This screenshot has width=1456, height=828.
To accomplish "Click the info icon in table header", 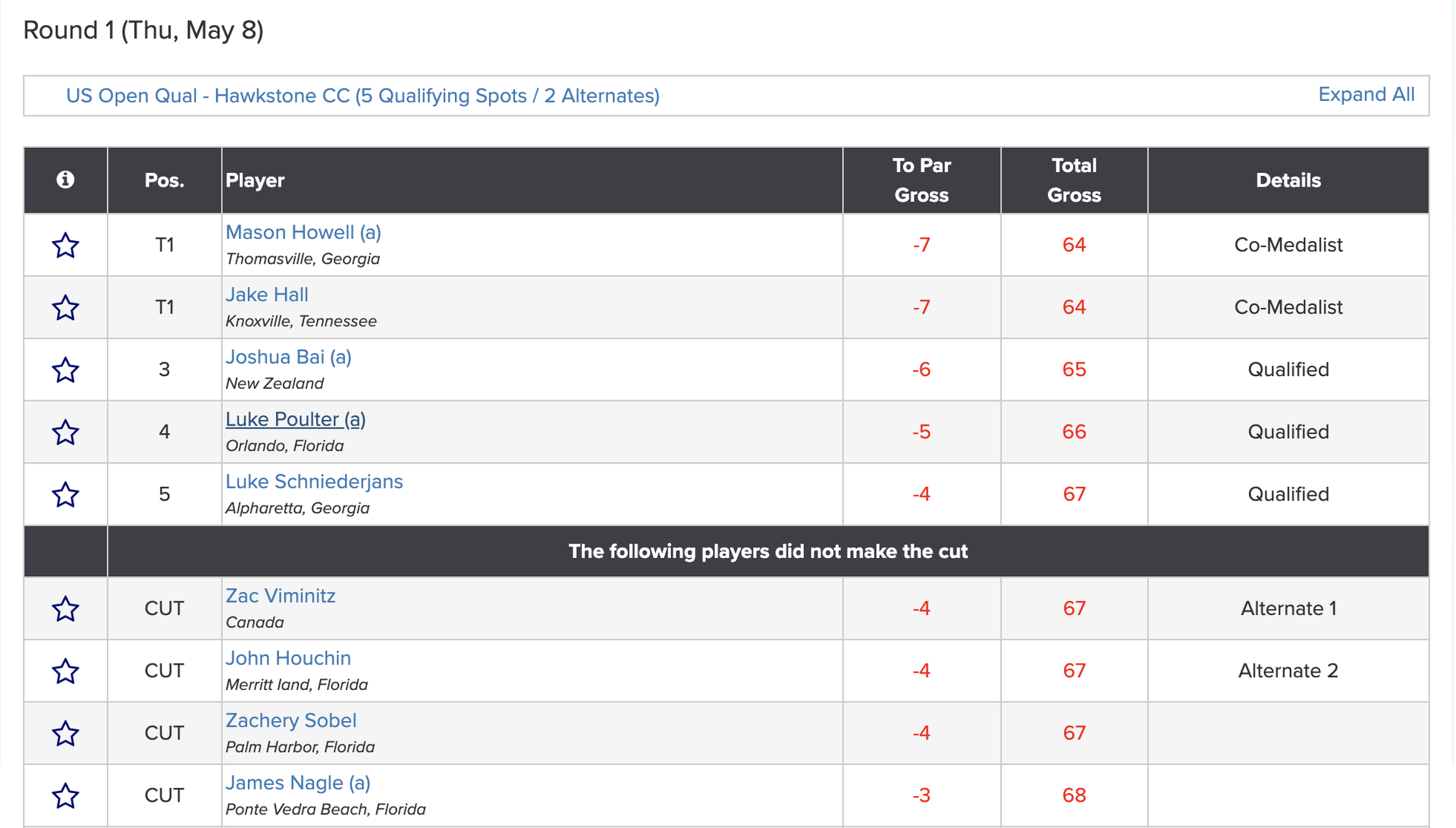I will 65,180.
